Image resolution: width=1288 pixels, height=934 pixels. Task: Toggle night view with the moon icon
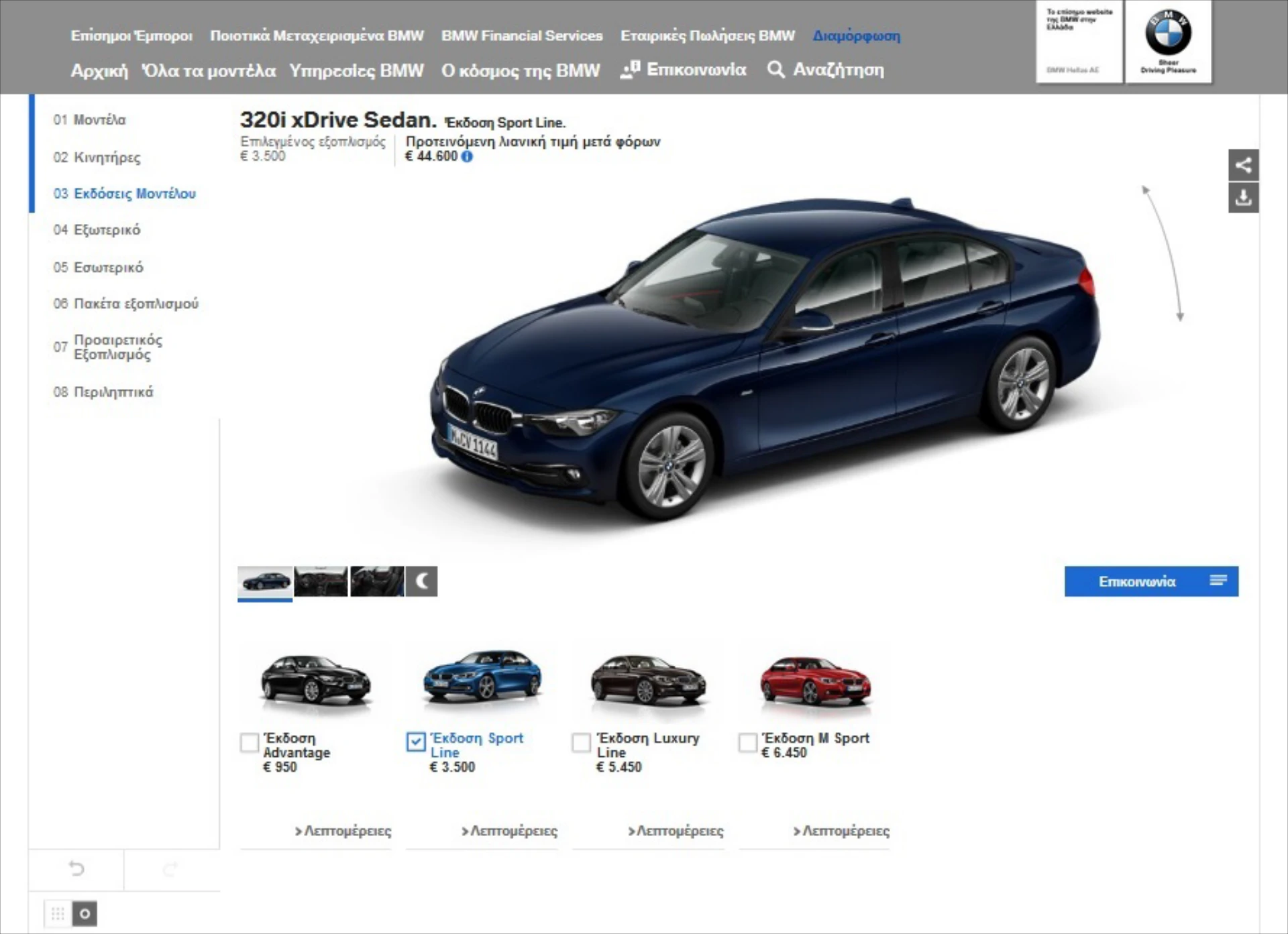pyautogui.click(x=421, y=581)
